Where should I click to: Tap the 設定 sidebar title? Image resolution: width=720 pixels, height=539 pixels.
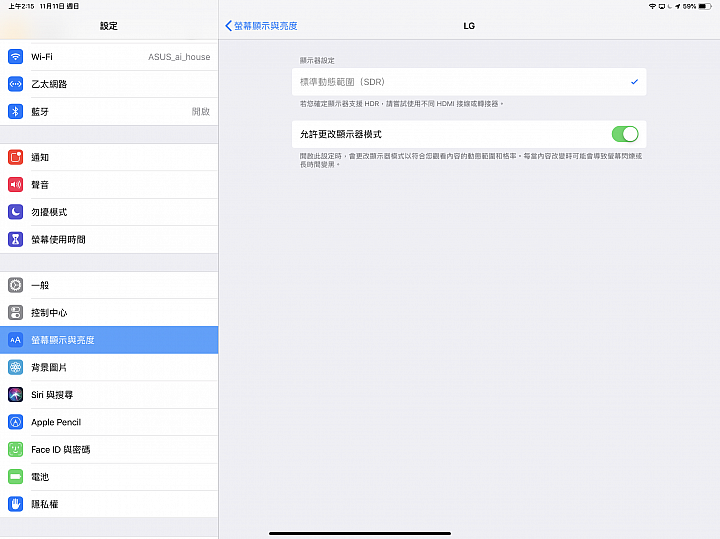[x=109, y=26]
